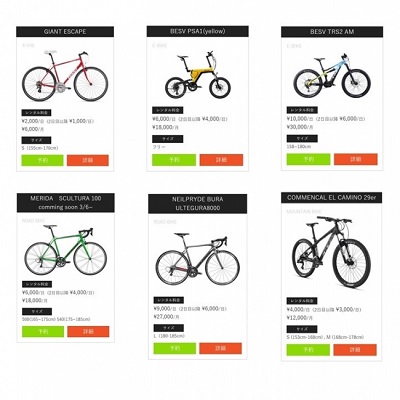400x400 pixels.
Task: Open details for GIANT ESCAPE via orange button
Action: click(x=88, y=160)
